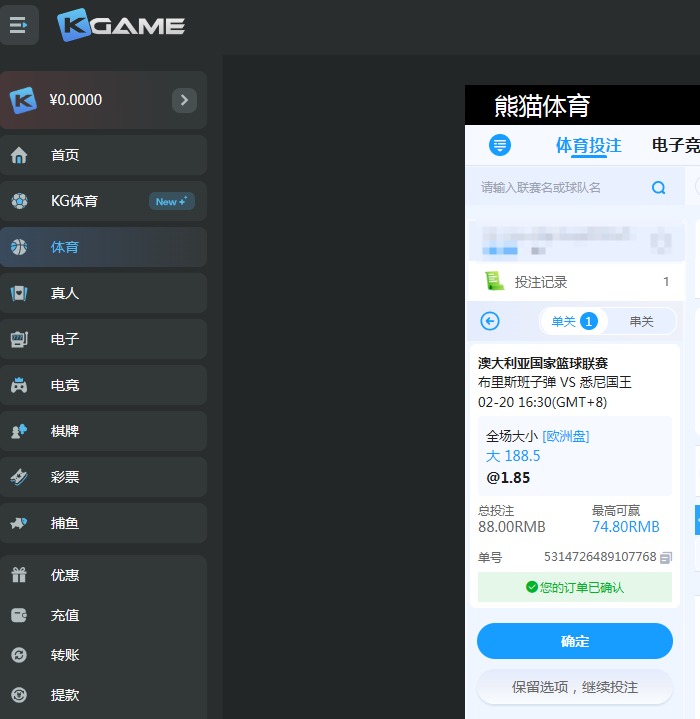The image size is (700, 719).
Task: Select the 串关 parlay tab
Action: coord(641,321)
